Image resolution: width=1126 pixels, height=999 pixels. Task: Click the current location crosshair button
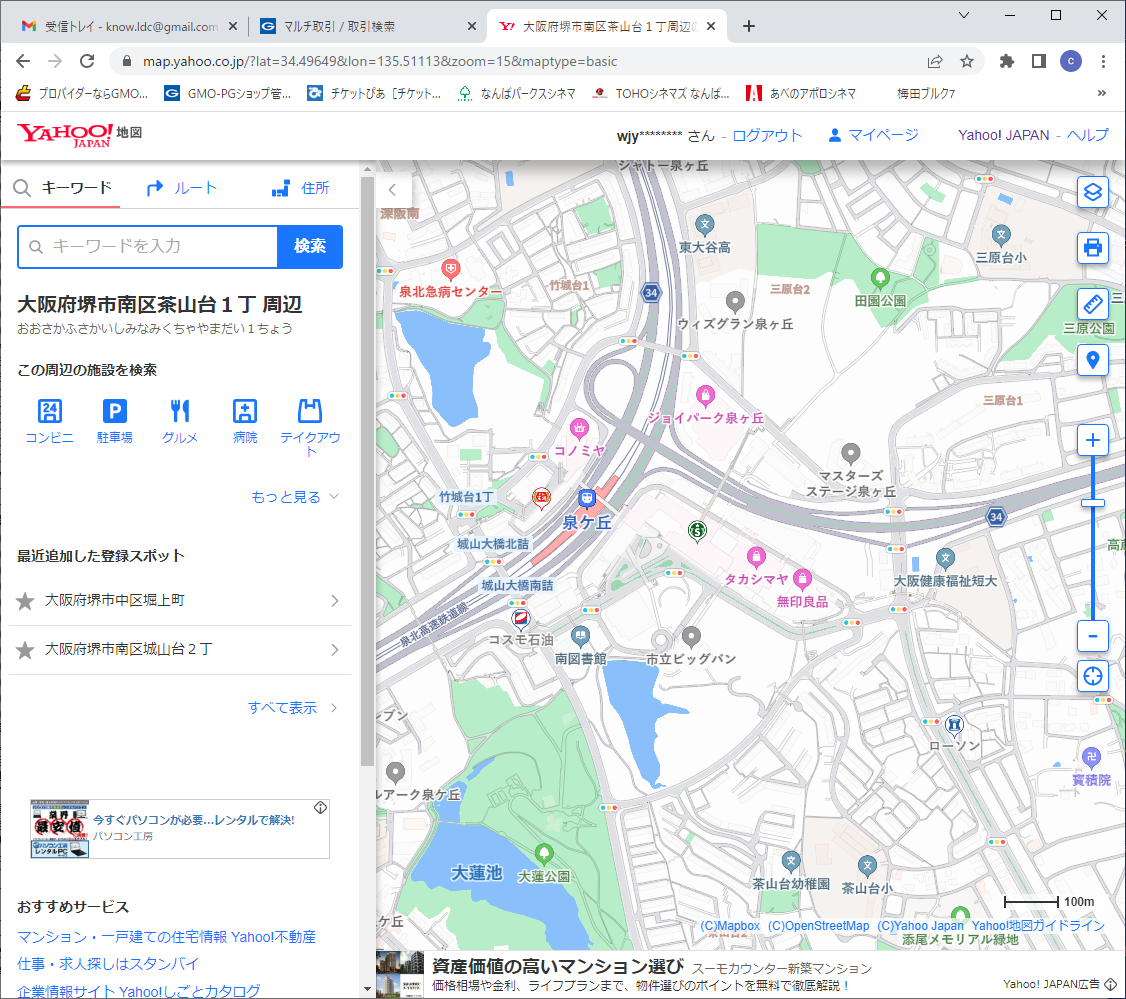coord(1092,676)
